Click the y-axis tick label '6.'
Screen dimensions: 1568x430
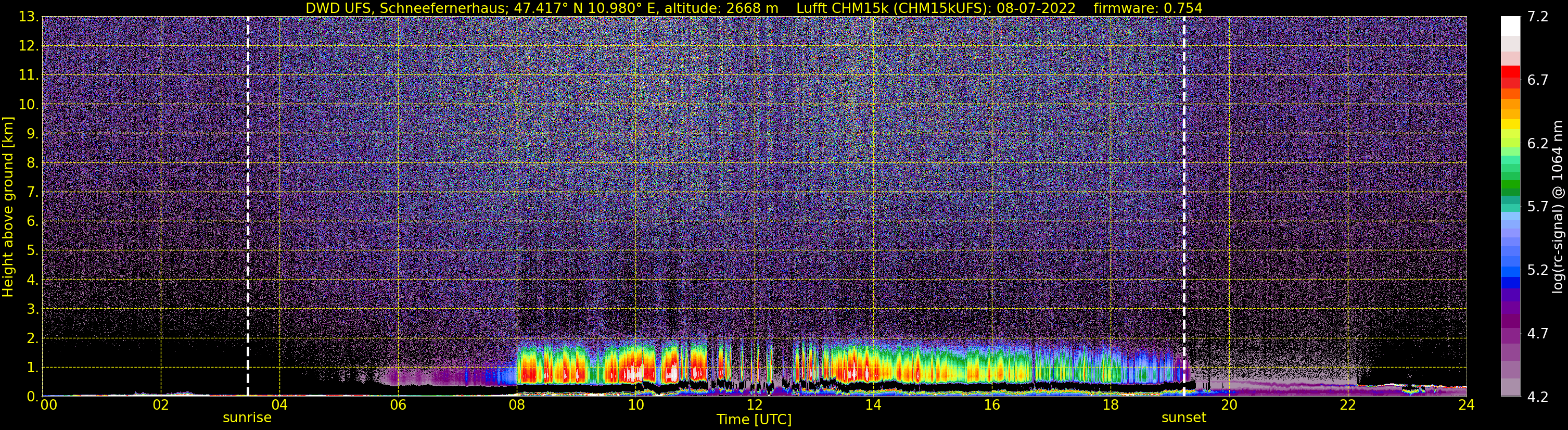coord(33,222)
